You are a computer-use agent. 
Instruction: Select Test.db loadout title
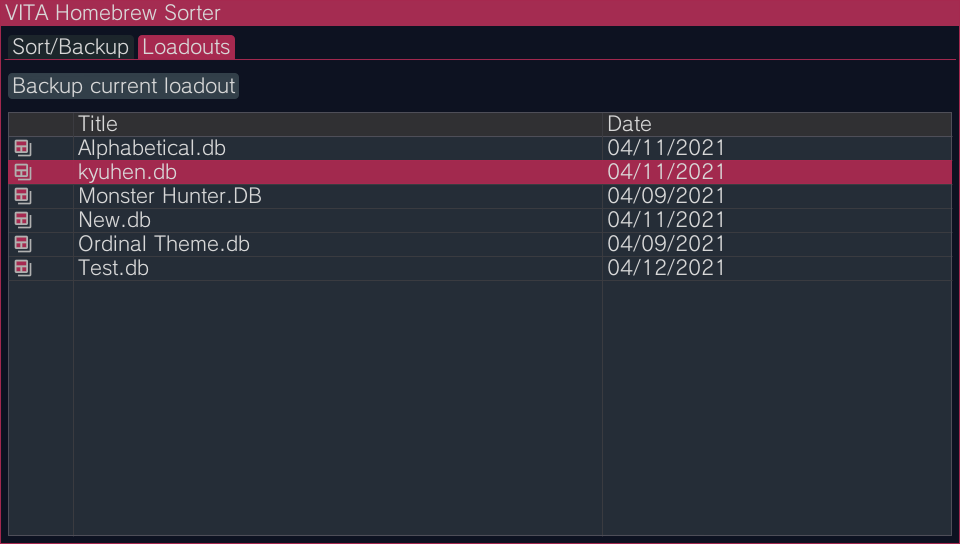[113, 268]
